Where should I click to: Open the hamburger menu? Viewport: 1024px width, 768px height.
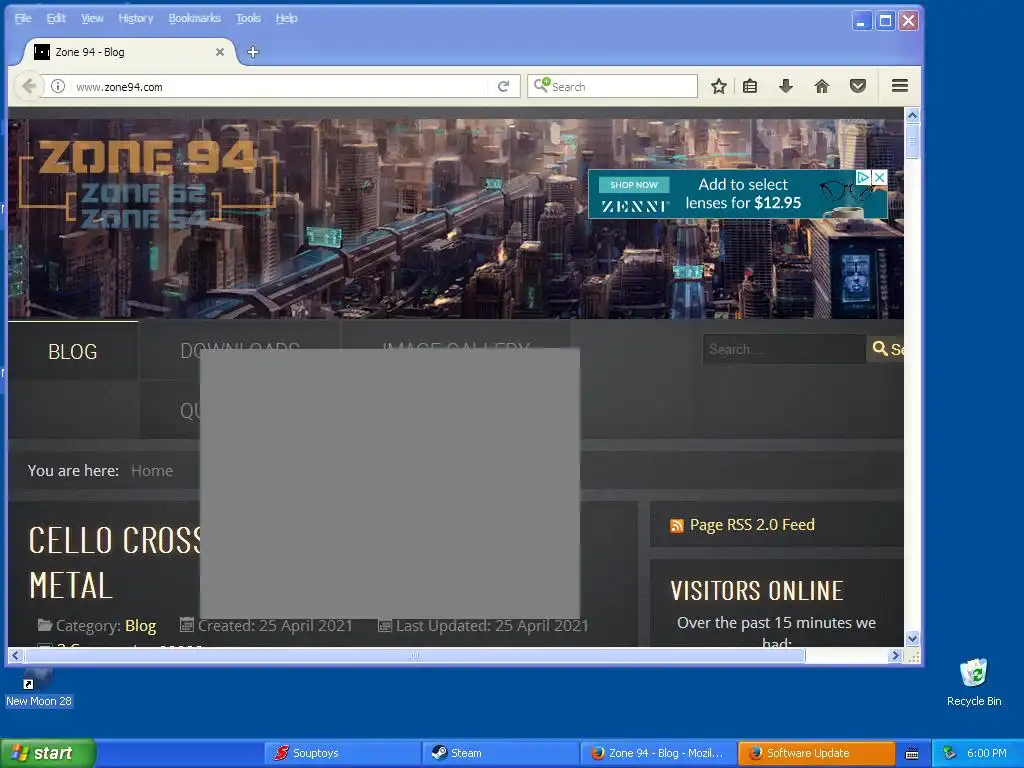[x=900, y=86]
